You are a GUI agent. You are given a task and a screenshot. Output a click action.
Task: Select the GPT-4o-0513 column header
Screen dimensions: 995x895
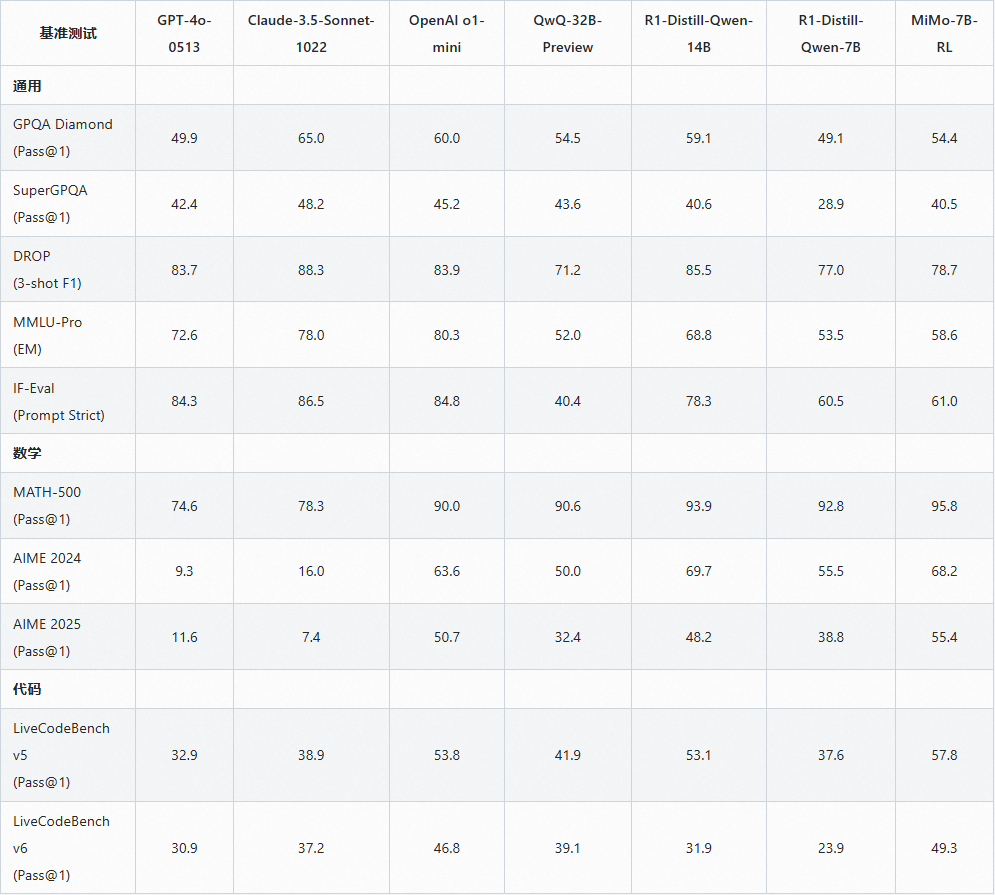pos(184,34)
